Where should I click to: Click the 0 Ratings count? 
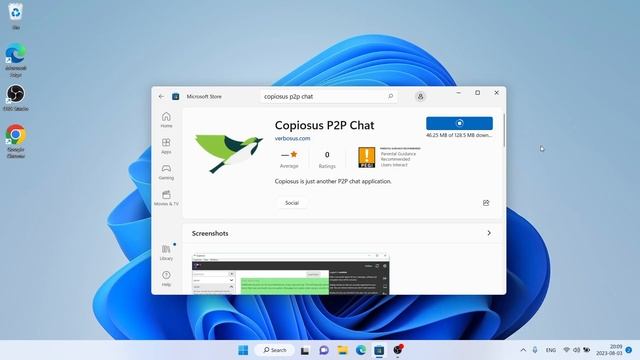(x=327, y=160)
